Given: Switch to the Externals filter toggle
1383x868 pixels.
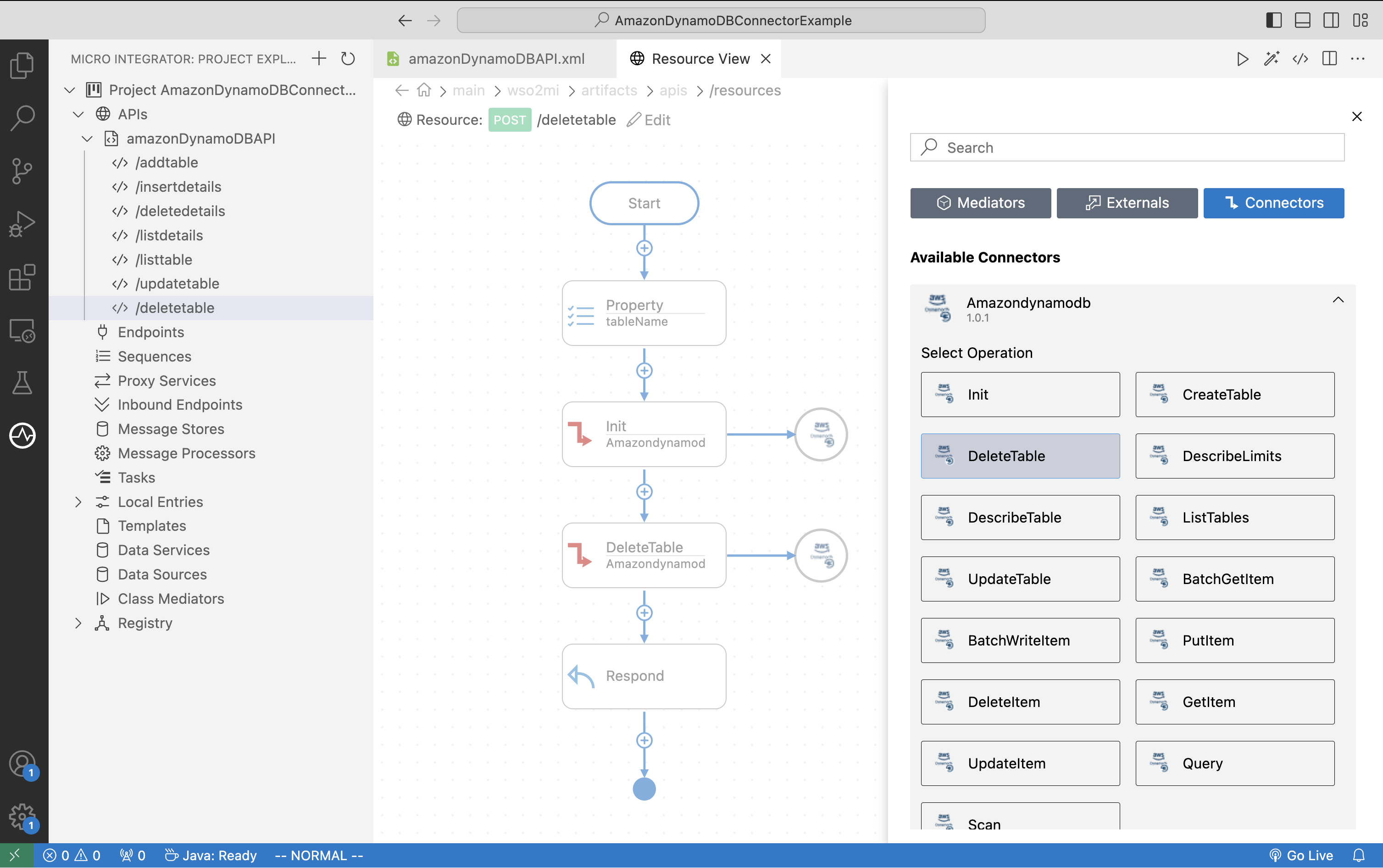Looking at the screenshot, I should (x=1126, y=203).
